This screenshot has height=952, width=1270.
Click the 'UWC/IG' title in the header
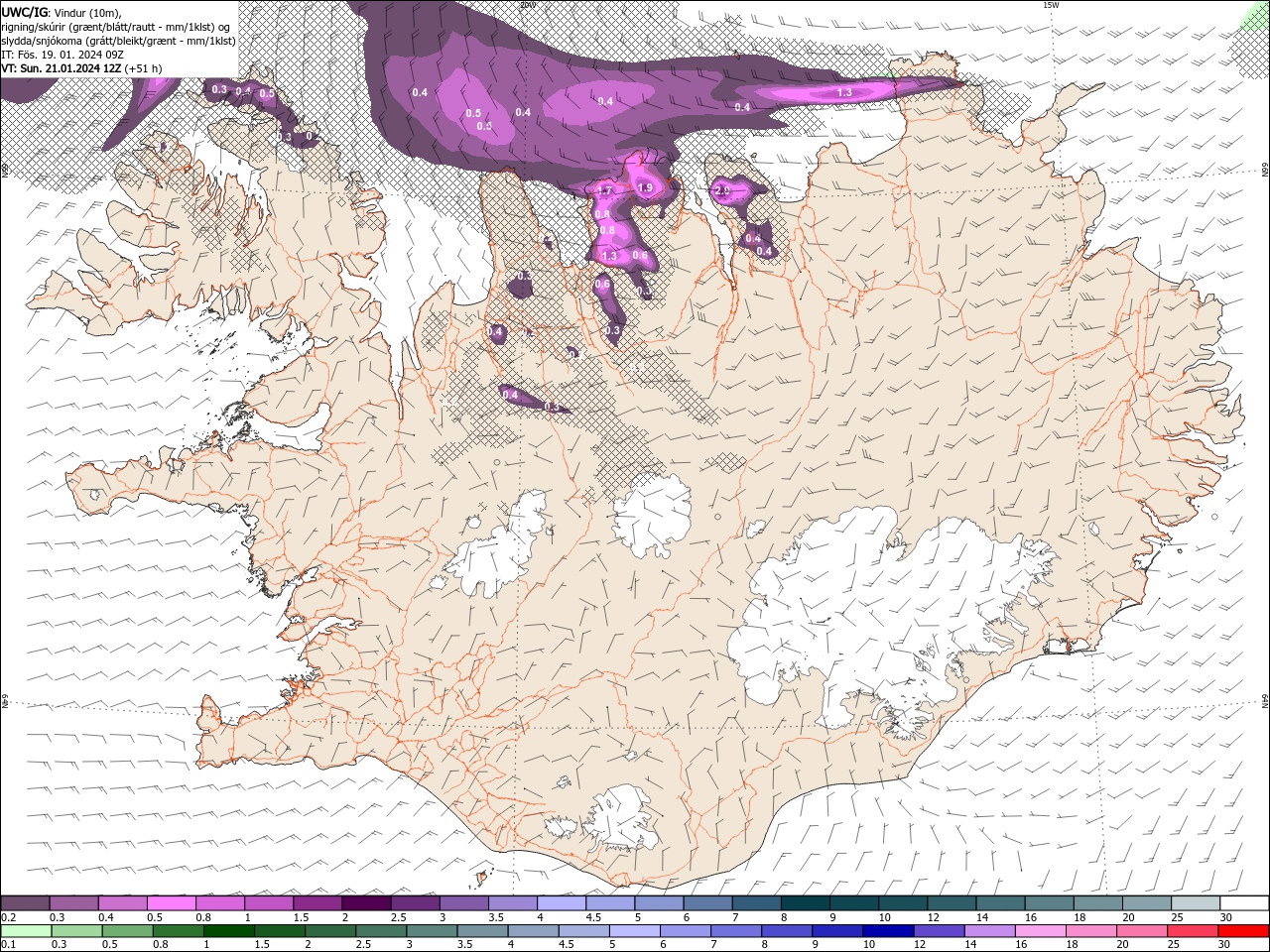(x=25, y=12)
